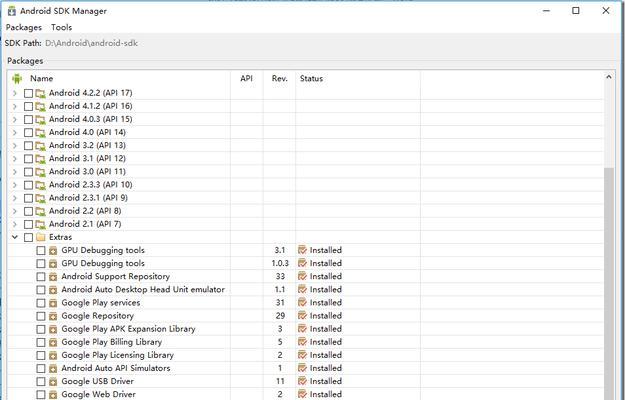Click package icon of Google Play services
This screenshot has width=625, height=400.
point(53,303)
